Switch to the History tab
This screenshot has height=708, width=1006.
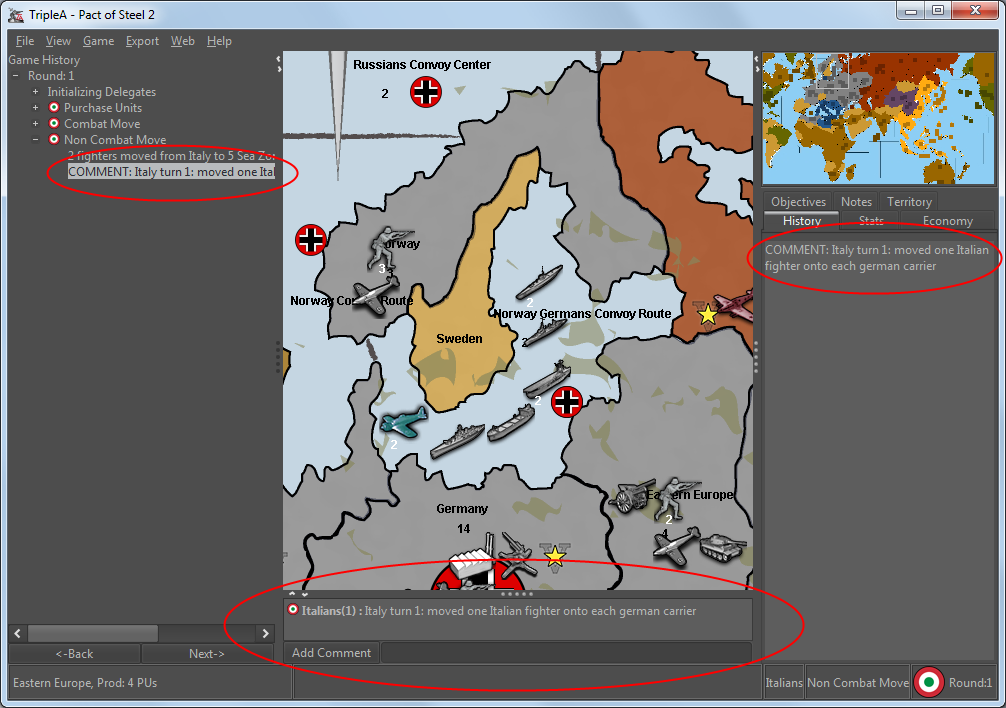801,221
